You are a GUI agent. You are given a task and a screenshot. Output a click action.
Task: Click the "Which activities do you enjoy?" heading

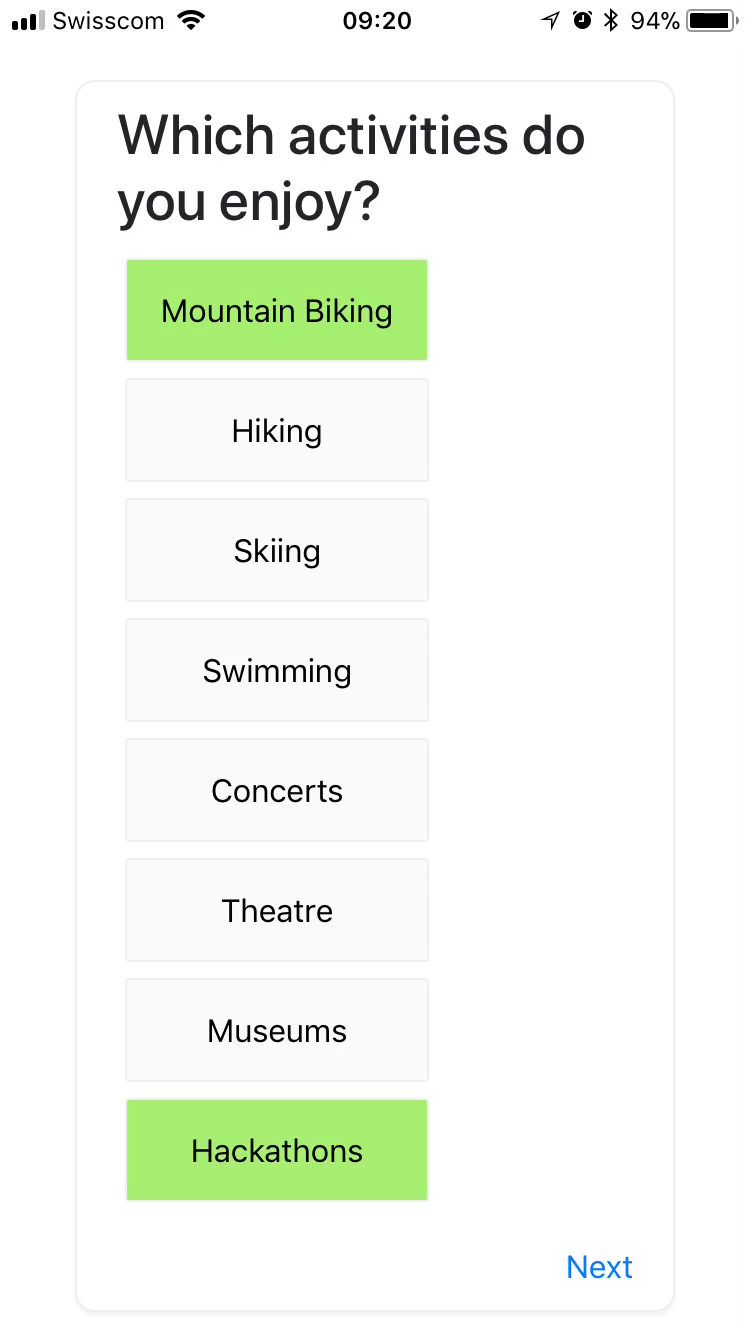pos(351,168)
